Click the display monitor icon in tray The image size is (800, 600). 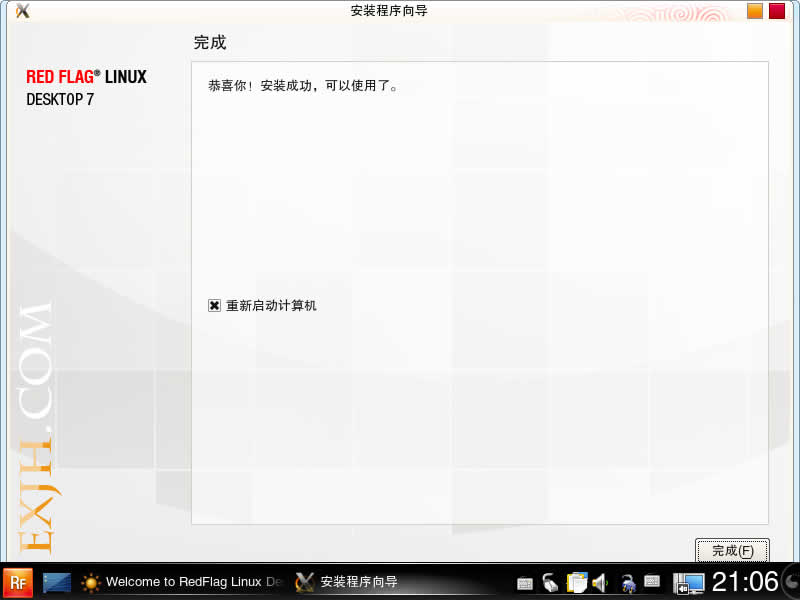[689, 582]
